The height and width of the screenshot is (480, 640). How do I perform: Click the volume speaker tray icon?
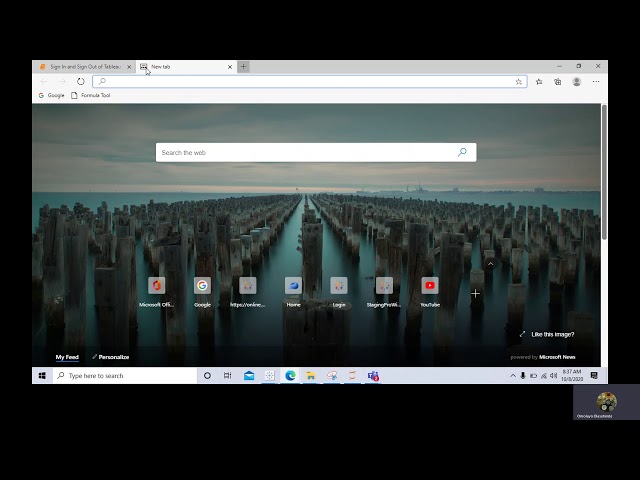click(x=553, y=376)
